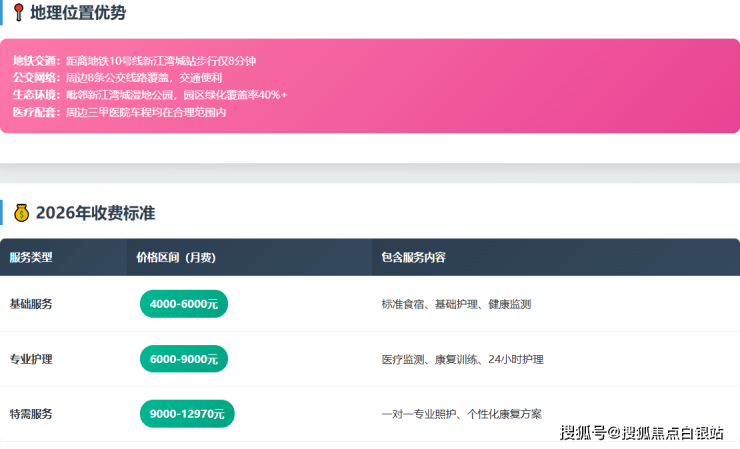
Task: Click the 地铁交通 label in pink card
Action: [x=37, y=61]
